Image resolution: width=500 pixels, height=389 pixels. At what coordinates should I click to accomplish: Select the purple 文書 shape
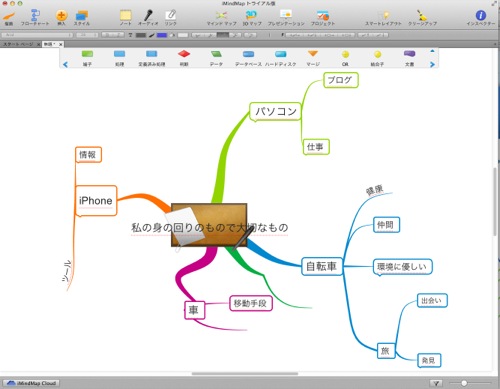coord(409,54)
